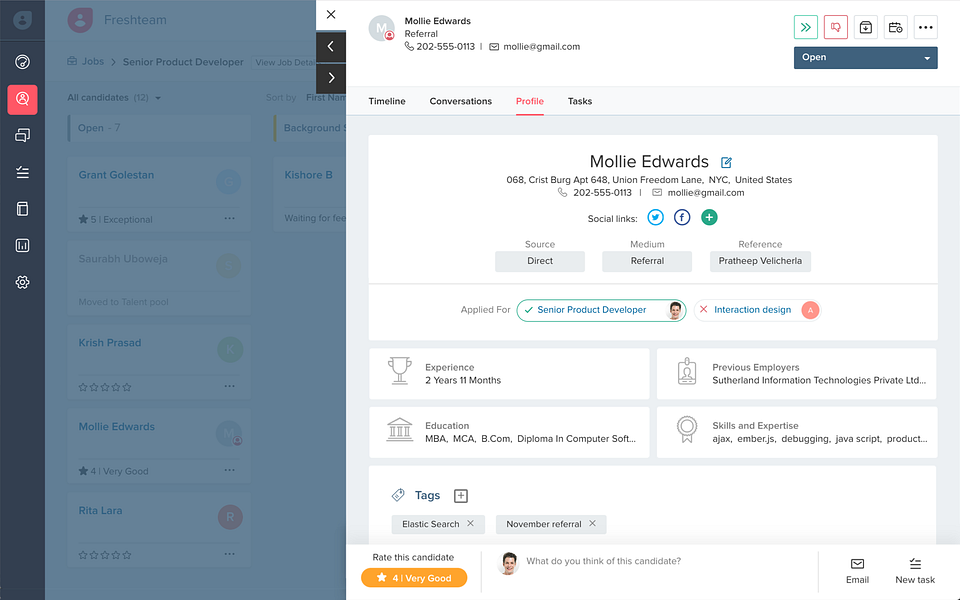Open Krish Prasad card options menu
The width and height of the screenshot is (960, 600).
pyautogui.click(x=230, y=386)
